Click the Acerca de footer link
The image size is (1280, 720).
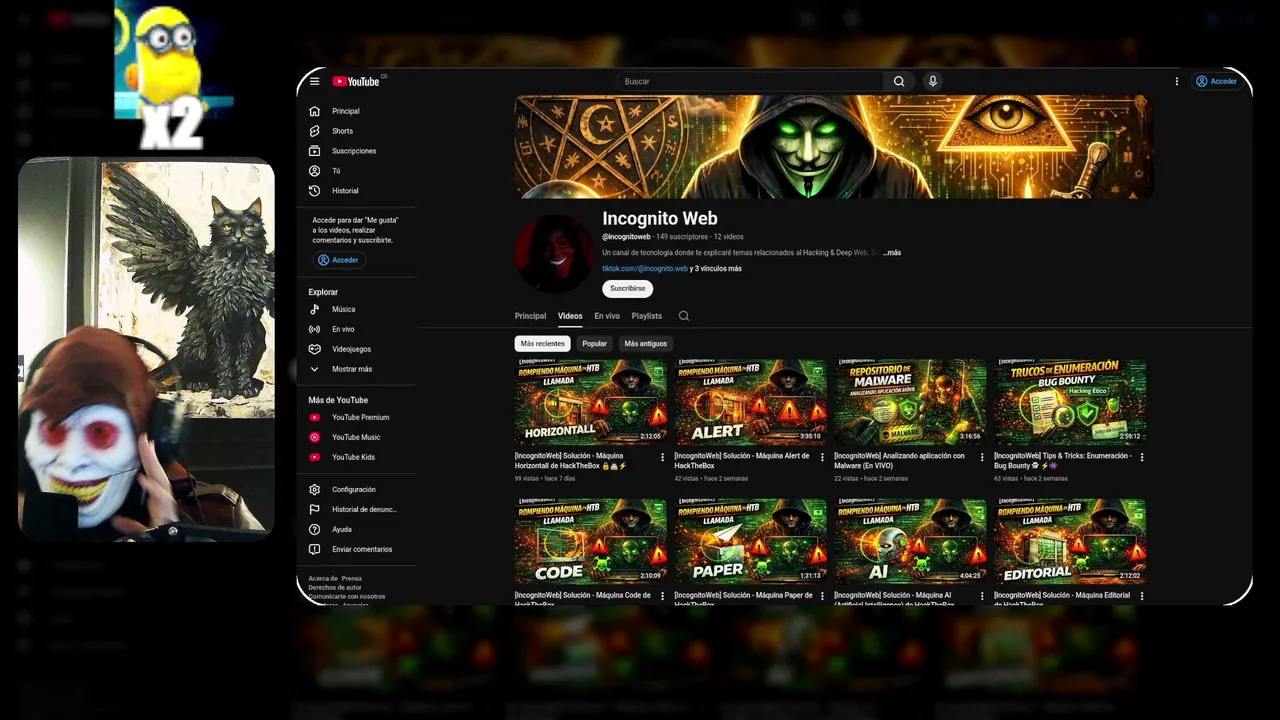323,578
